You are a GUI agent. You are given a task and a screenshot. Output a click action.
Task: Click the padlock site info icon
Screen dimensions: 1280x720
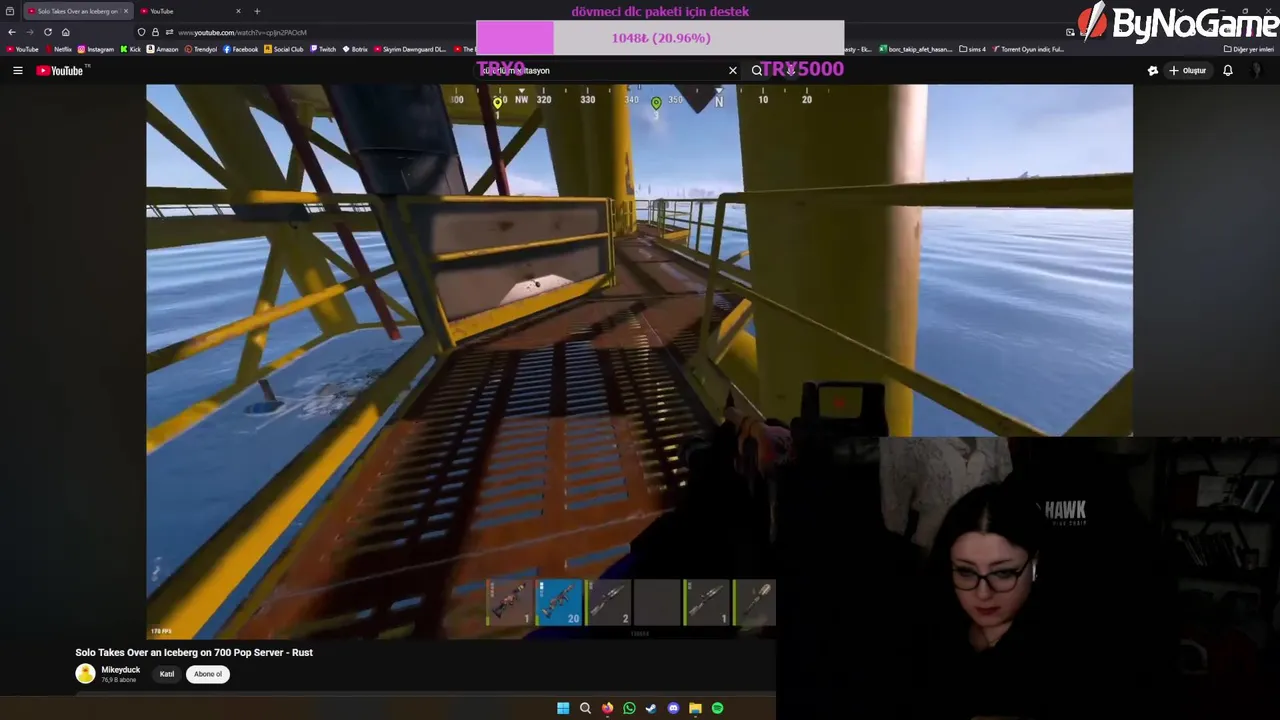tap(155, 32)
